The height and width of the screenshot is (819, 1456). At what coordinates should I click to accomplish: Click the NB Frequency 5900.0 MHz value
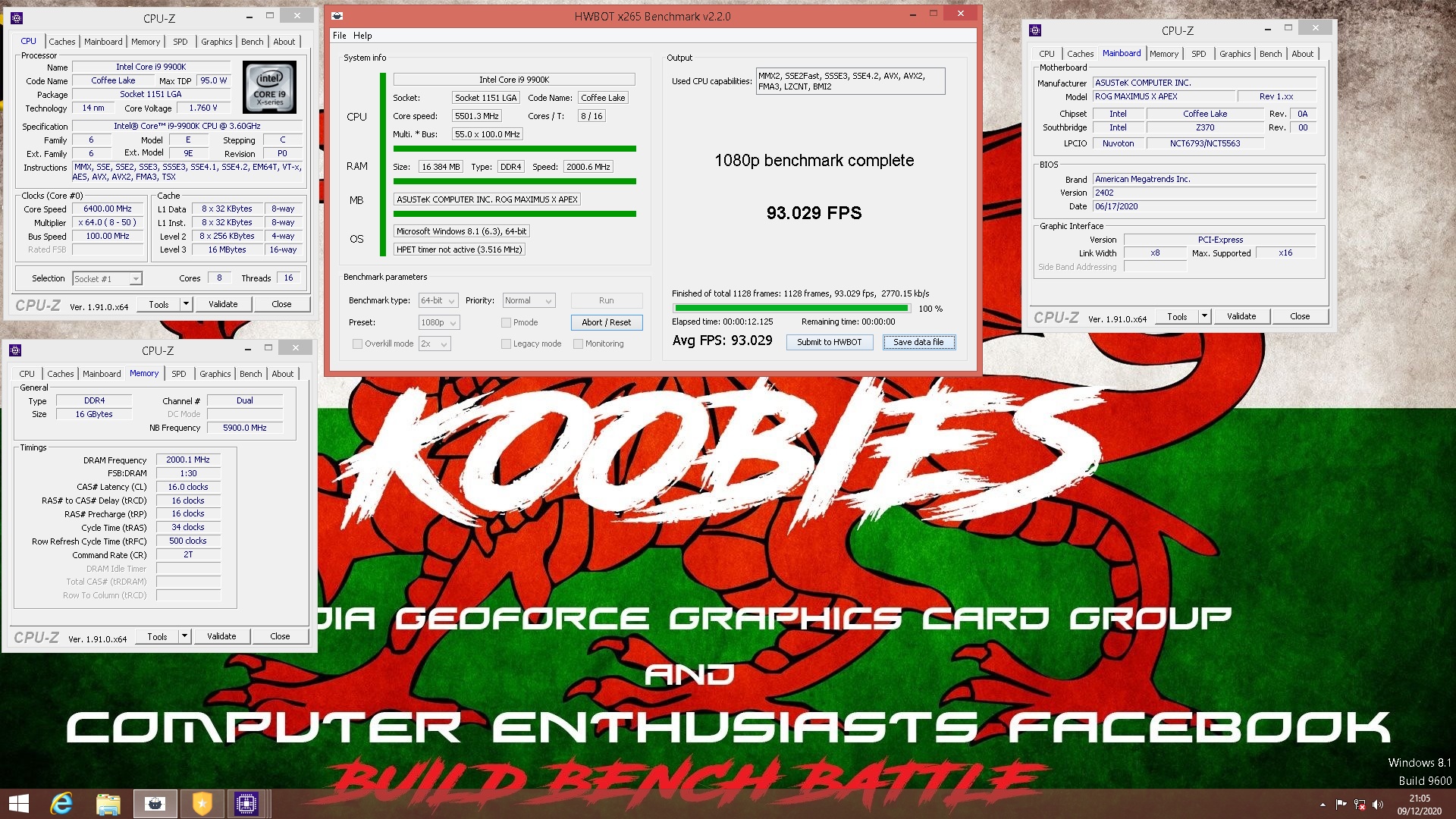(x=244, y=428)
